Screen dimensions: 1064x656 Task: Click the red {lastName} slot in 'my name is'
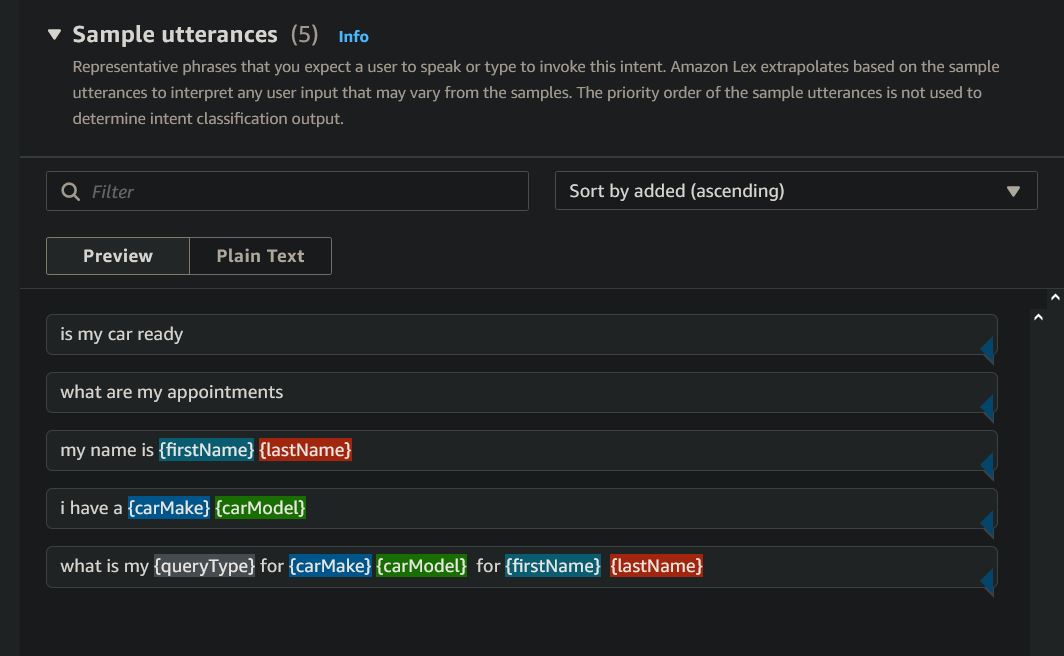tap(305, 450)
